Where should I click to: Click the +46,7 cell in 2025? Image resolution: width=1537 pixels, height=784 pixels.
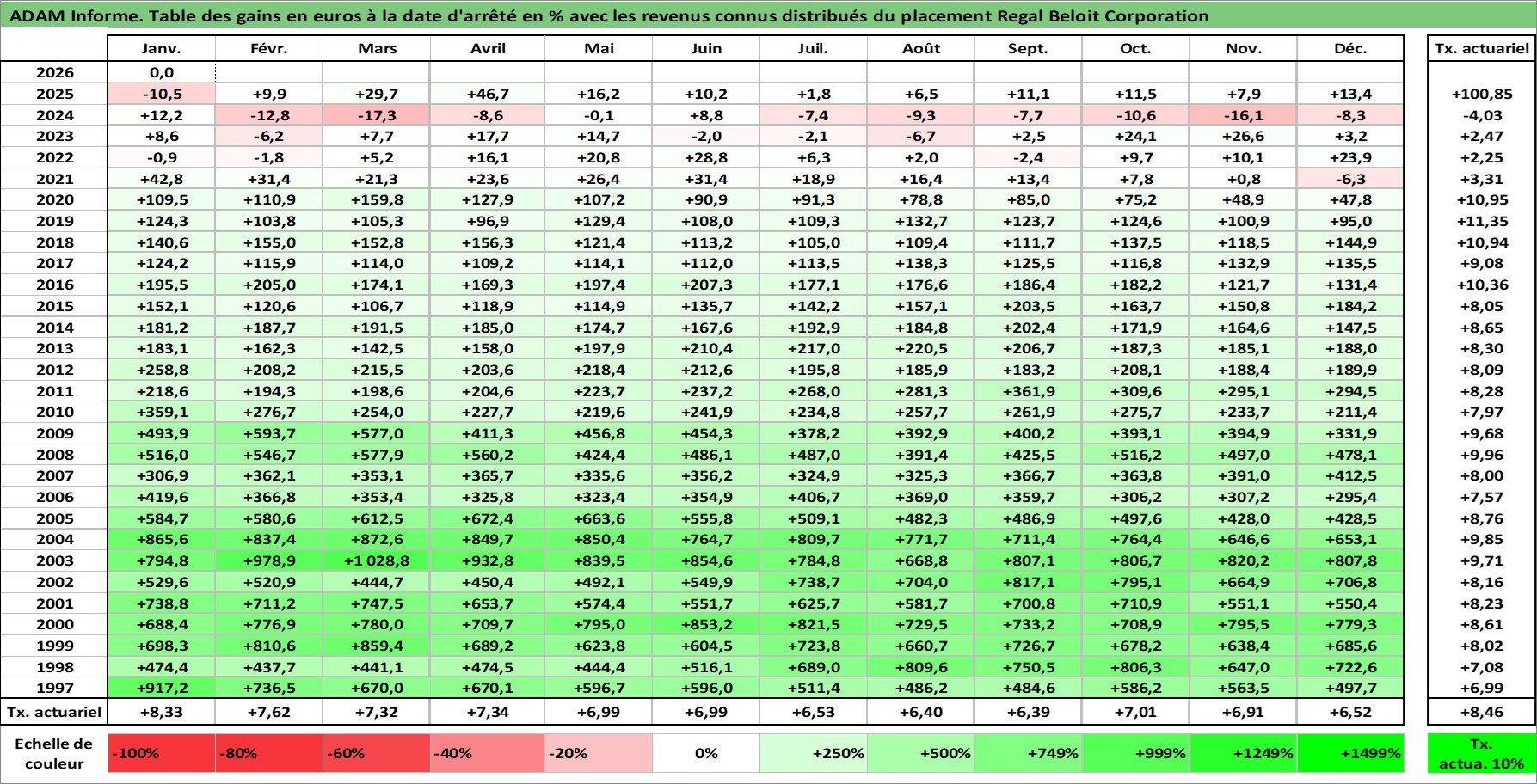tap(488, 94)
